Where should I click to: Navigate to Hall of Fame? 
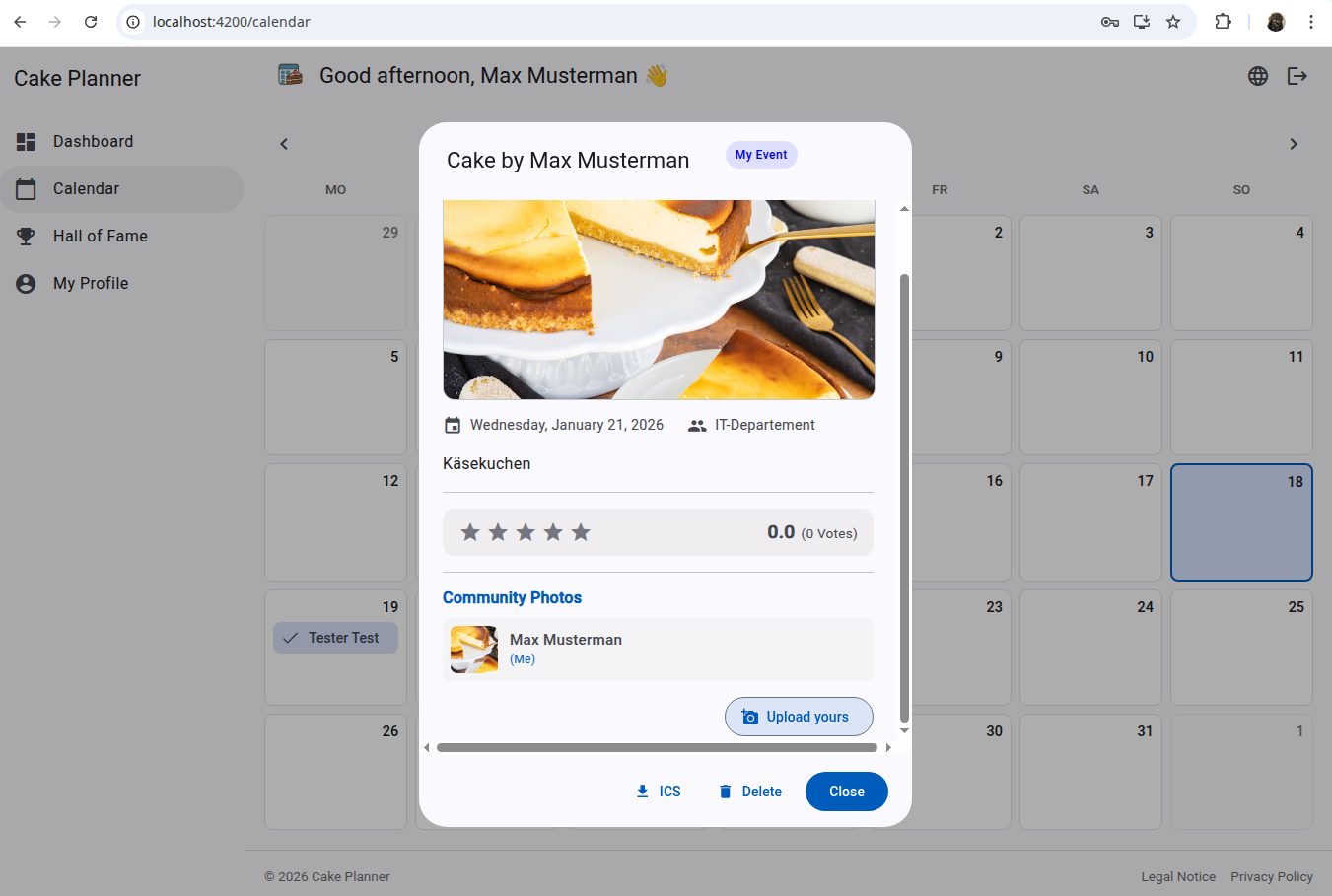100,237
